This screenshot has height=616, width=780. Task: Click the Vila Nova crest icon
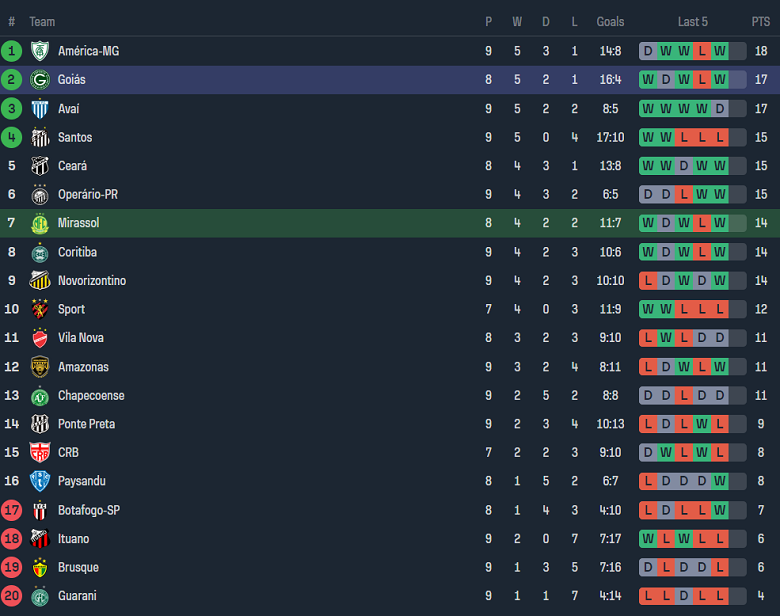[40, 338]
